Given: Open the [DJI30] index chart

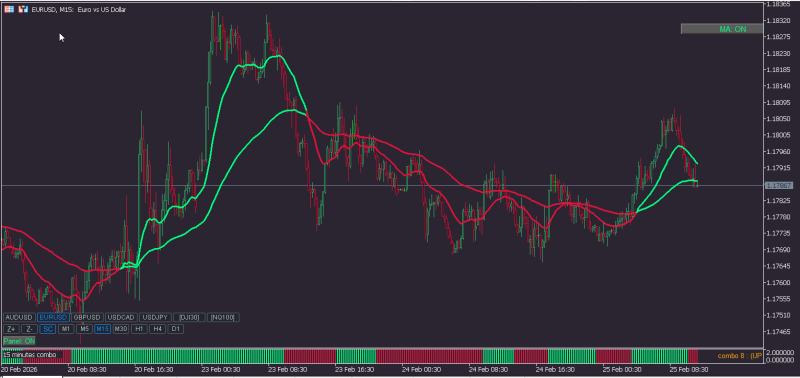Looking at the screenshot, I should point(189,317).
